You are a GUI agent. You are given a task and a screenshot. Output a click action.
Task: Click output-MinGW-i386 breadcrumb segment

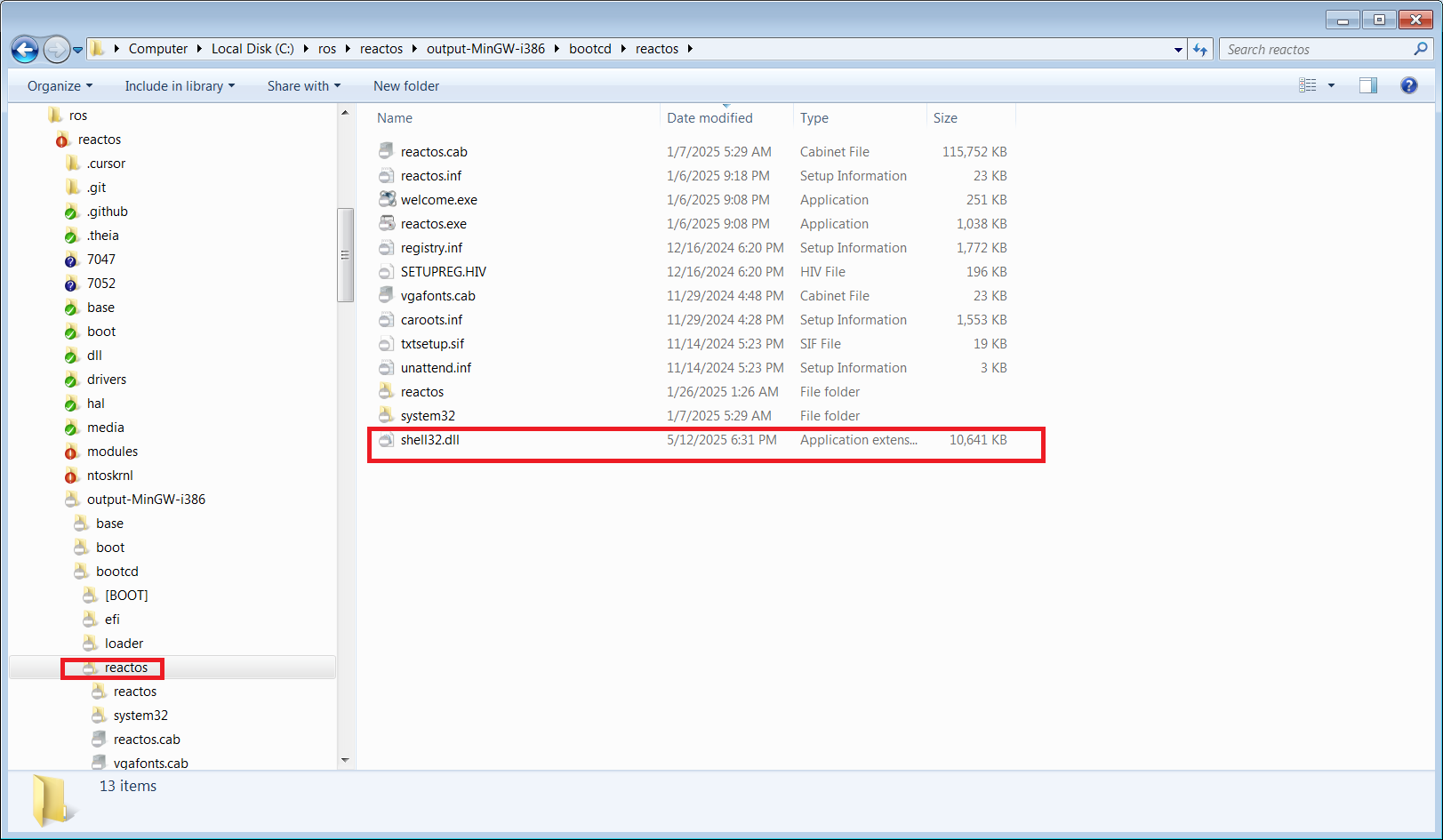485,49
